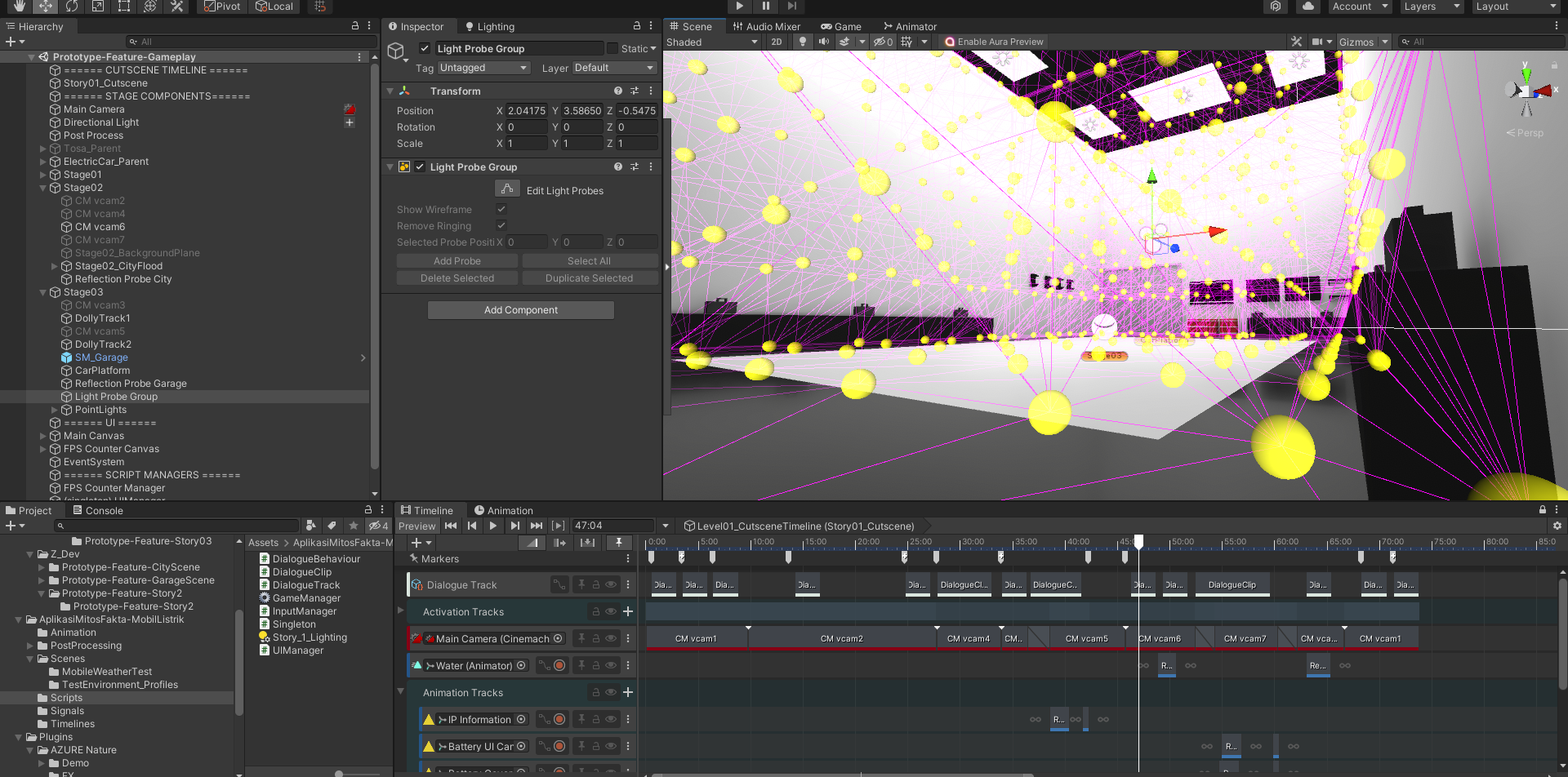Image resolution: width=1568 pixels, height=777 pixels.
Task: Click the Play button in top toolbar
Action: [x=739, y=6]
